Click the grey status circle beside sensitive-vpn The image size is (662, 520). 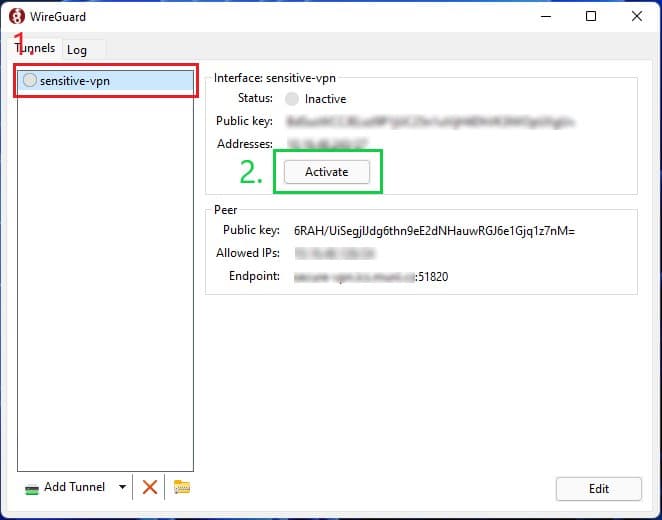click(x=30, y=81)
